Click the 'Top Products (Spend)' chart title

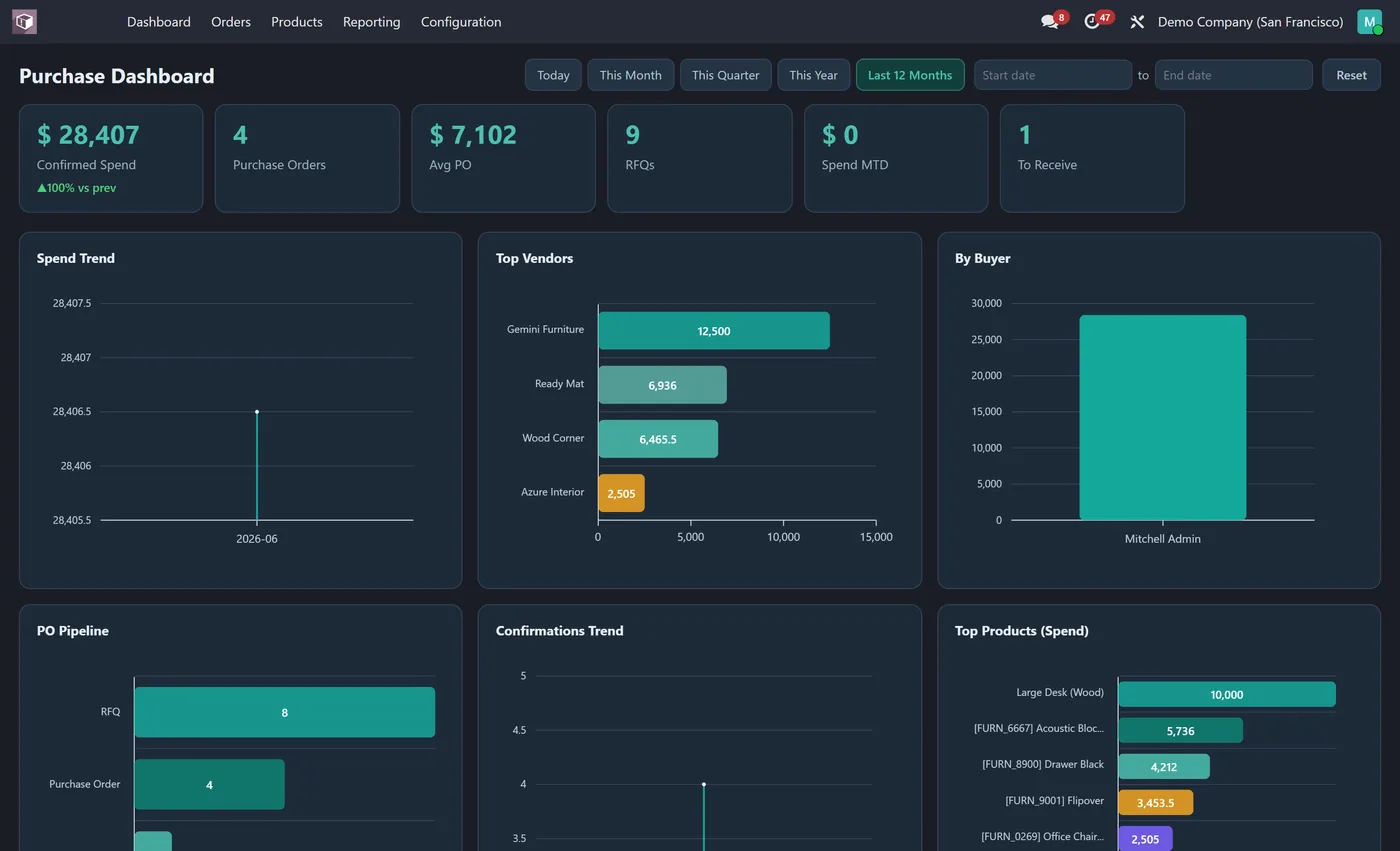pyautogui.click(x=1022, y=631)
